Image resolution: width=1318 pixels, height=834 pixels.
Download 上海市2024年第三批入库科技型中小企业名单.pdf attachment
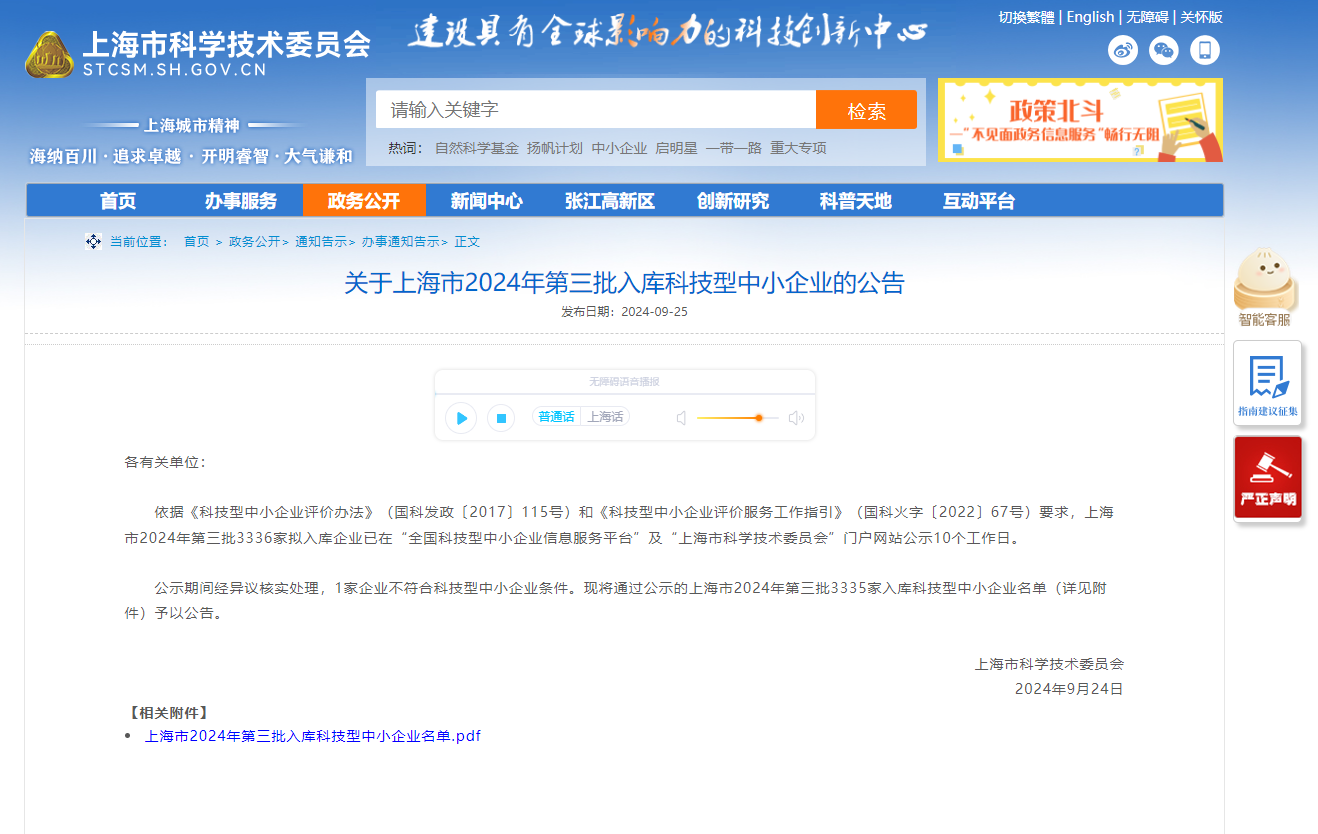tap(312, 736)
